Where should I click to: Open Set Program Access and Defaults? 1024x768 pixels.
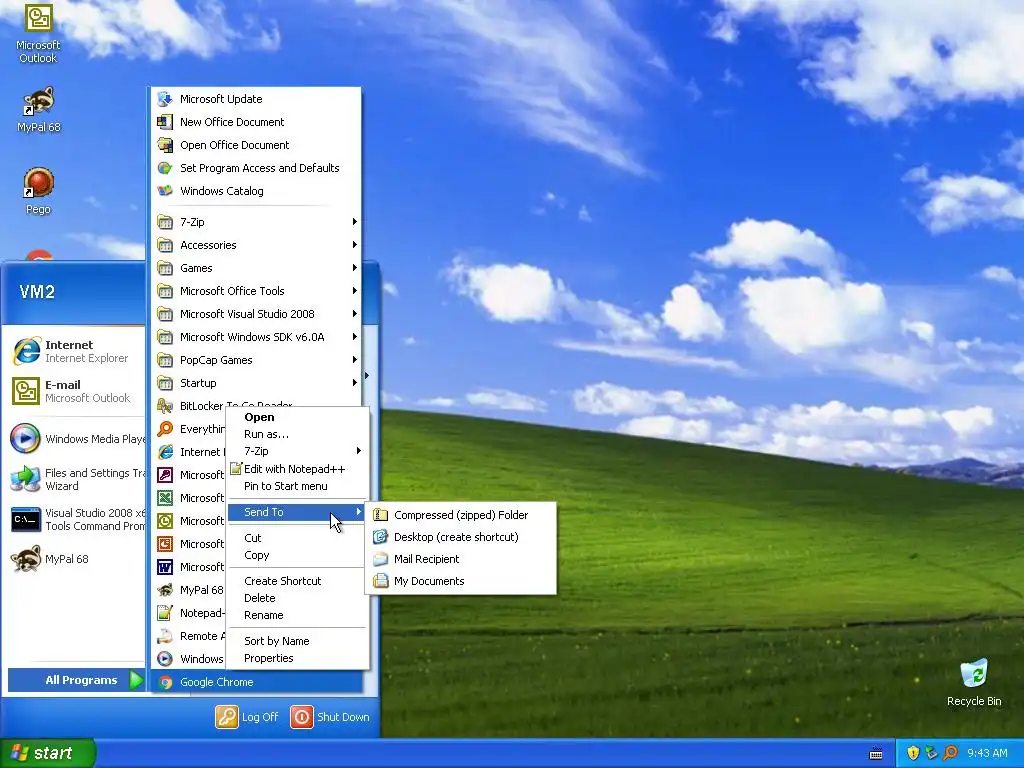coord(256,168)
